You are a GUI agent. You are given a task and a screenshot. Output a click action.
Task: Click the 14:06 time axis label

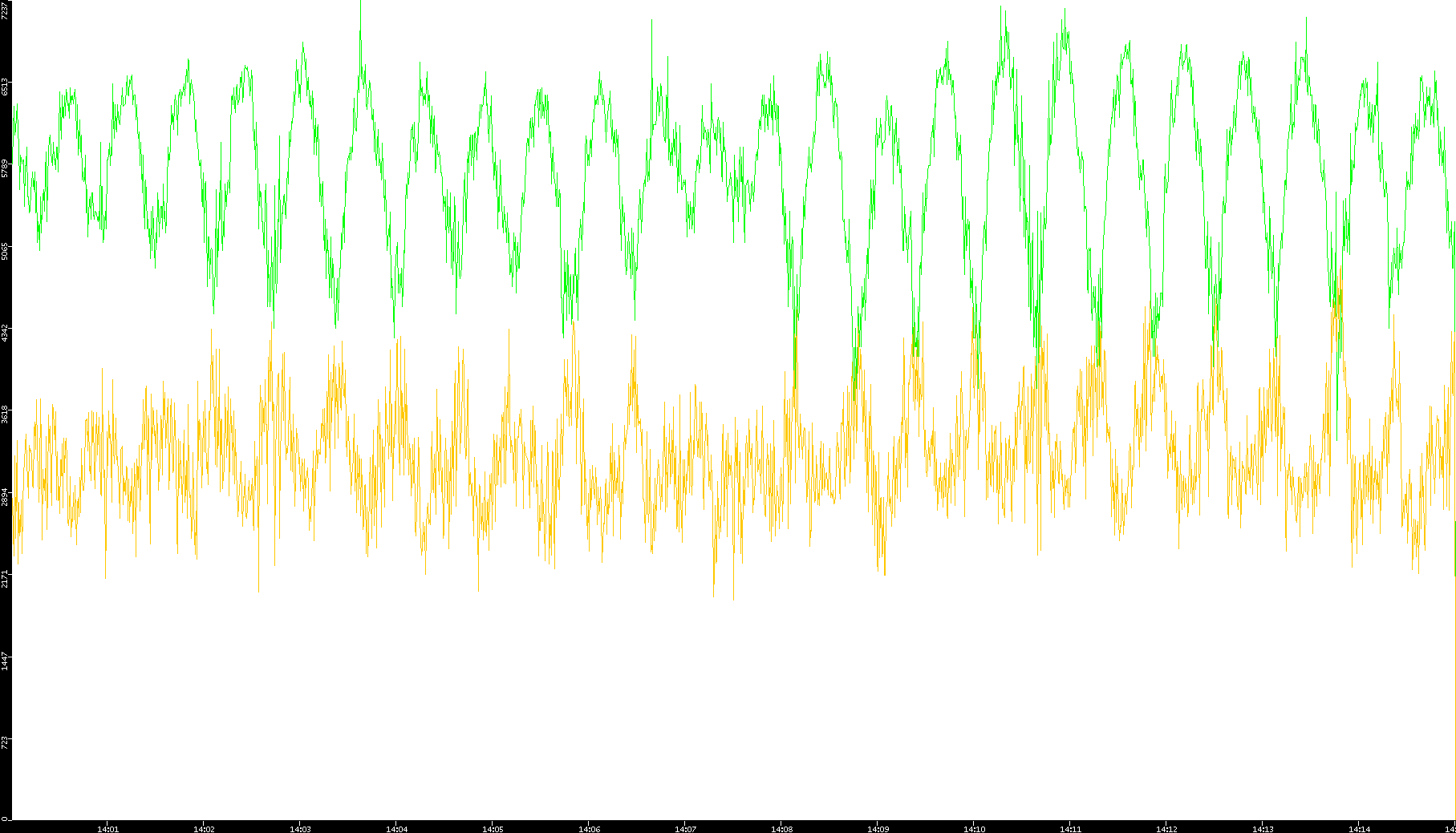pyautogui.click(x=589, y=828)
